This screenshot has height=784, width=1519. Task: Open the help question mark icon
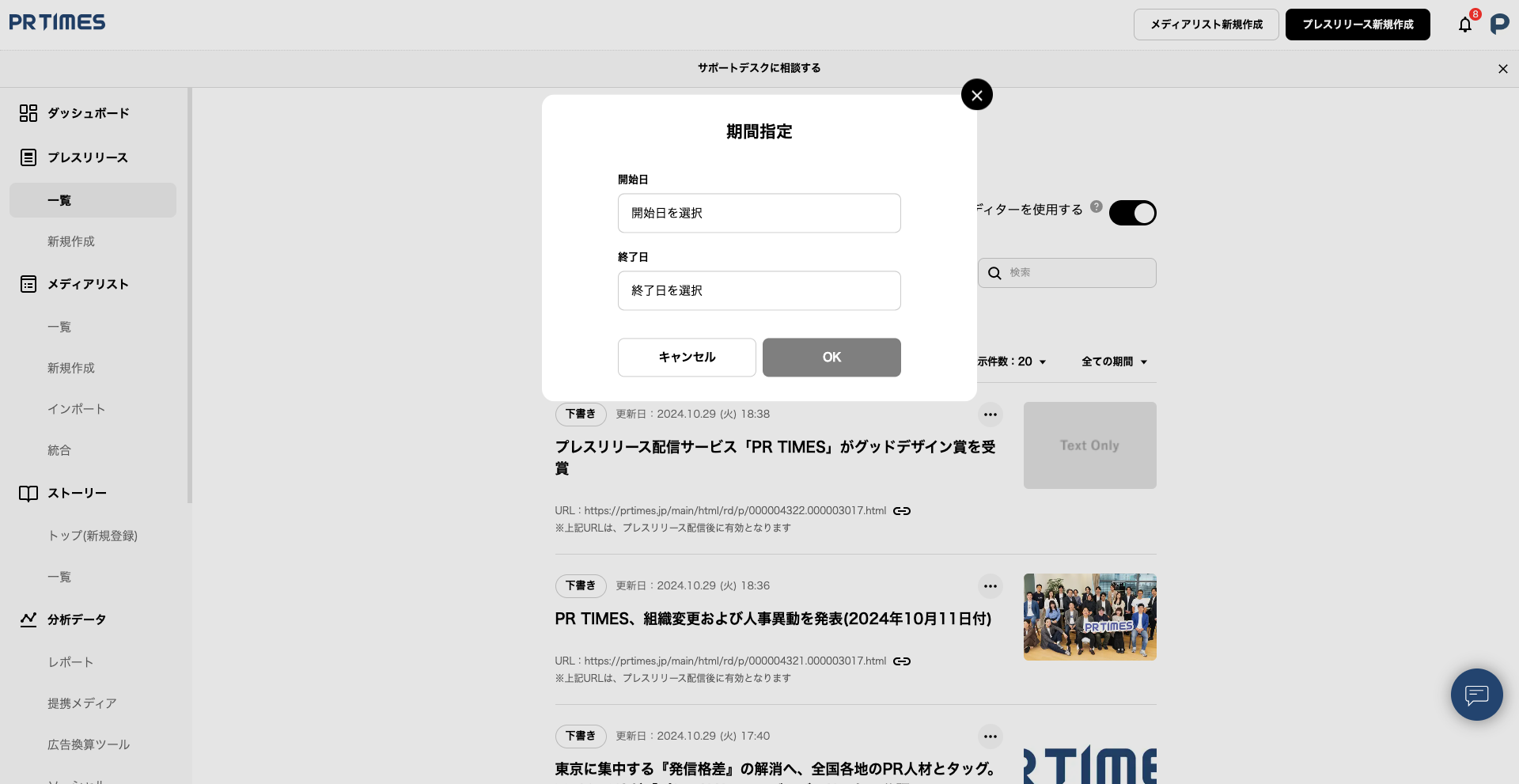click(x=1096, y=206)
